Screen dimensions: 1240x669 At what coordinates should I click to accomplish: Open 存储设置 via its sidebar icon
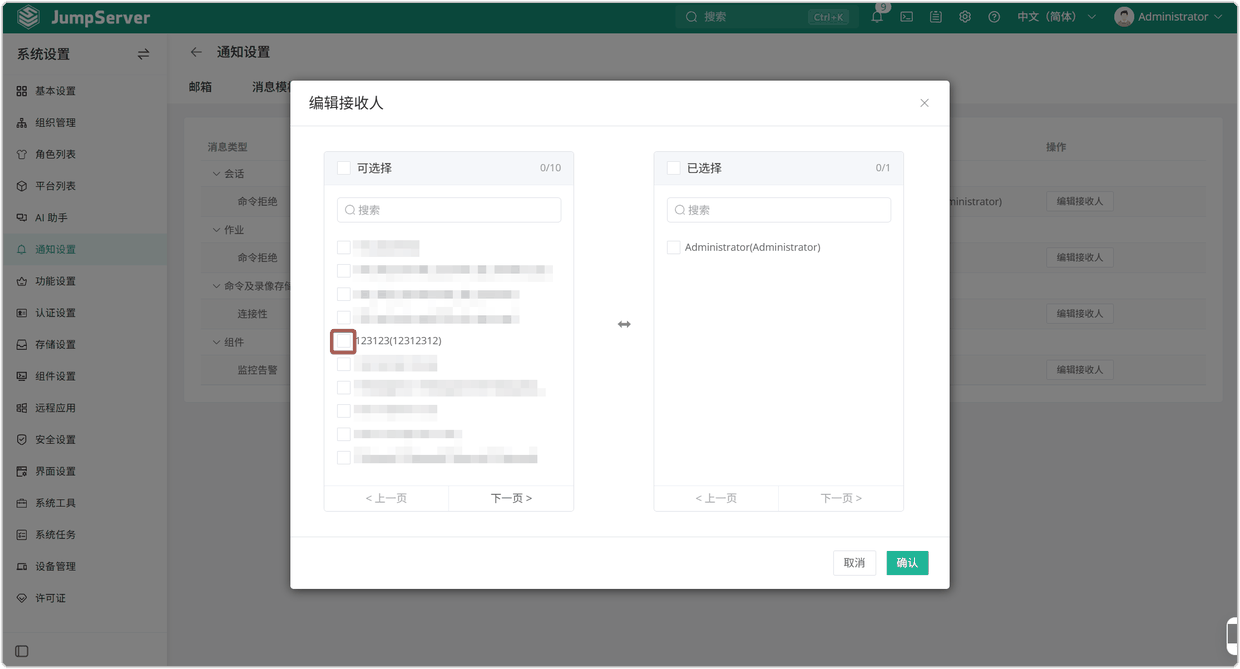(x=22, y=345)
